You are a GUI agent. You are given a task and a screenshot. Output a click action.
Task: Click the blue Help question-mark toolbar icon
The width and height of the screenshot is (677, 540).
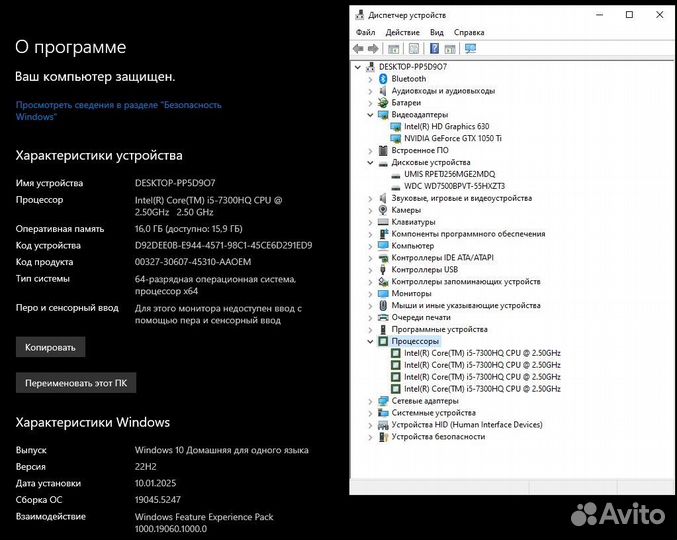(x=434, y=49)
